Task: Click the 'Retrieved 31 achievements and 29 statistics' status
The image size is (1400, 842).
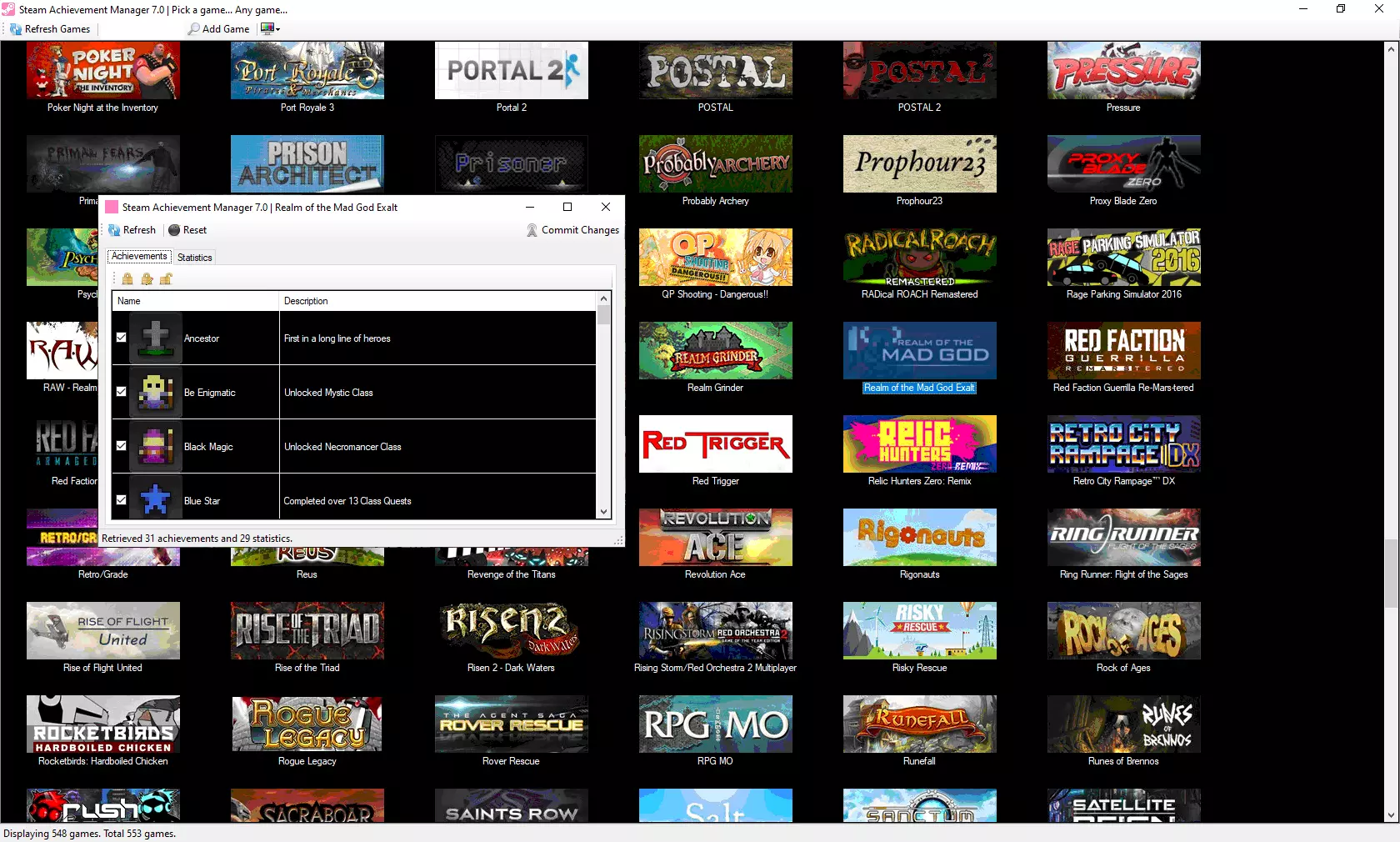Action: tap(197, 539)
